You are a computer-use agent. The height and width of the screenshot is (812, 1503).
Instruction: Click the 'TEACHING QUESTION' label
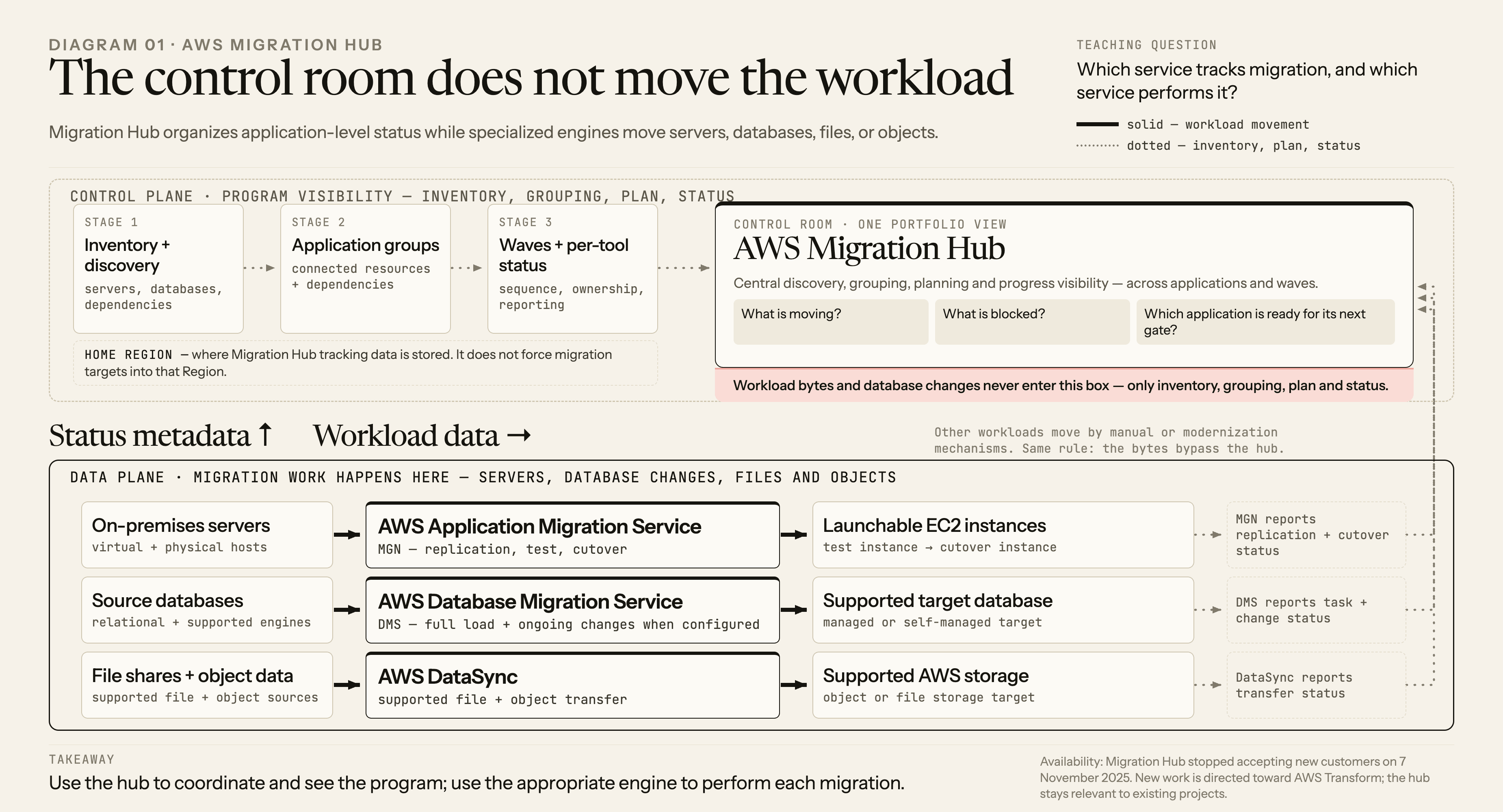point(1146,45)
